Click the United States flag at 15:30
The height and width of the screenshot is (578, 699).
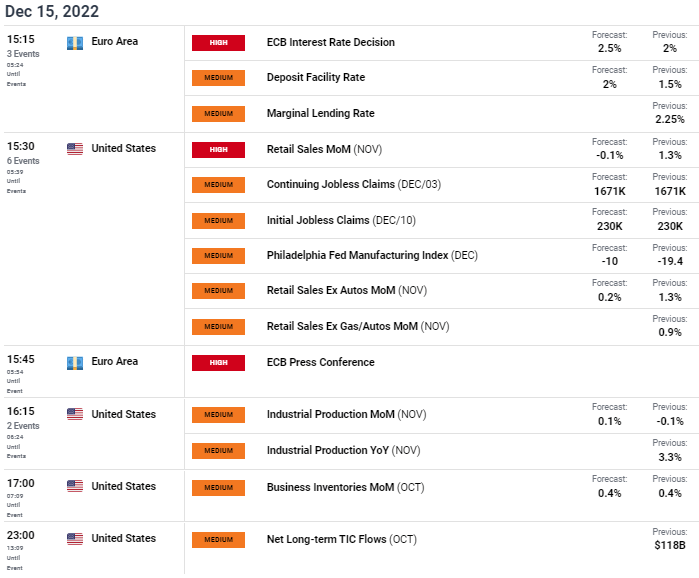75,149
